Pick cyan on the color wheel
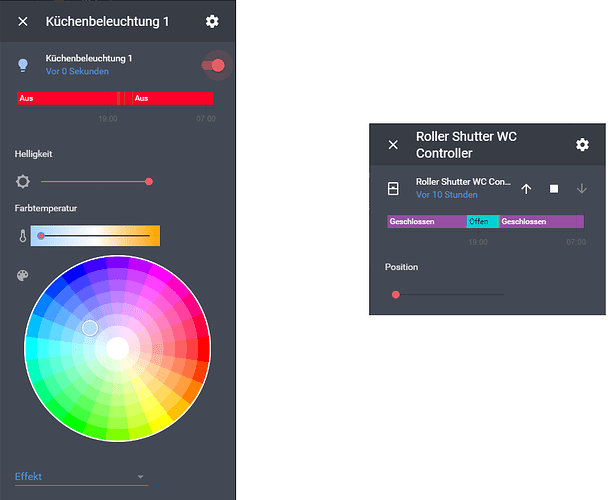609x500 pixels. coord(33,348)
